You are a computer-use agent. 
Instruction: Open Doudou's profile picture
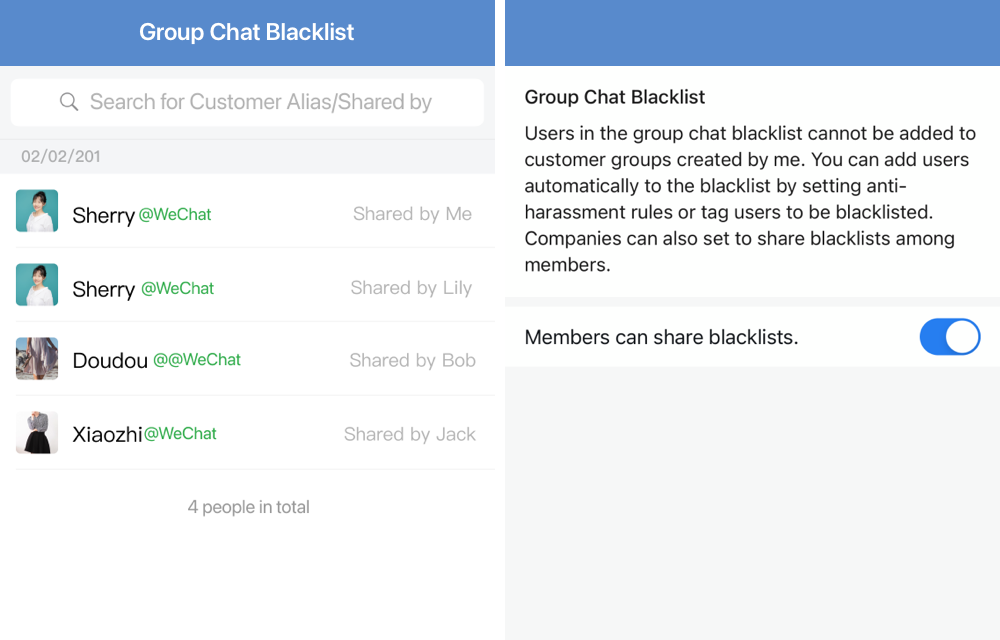pos(37,359)
